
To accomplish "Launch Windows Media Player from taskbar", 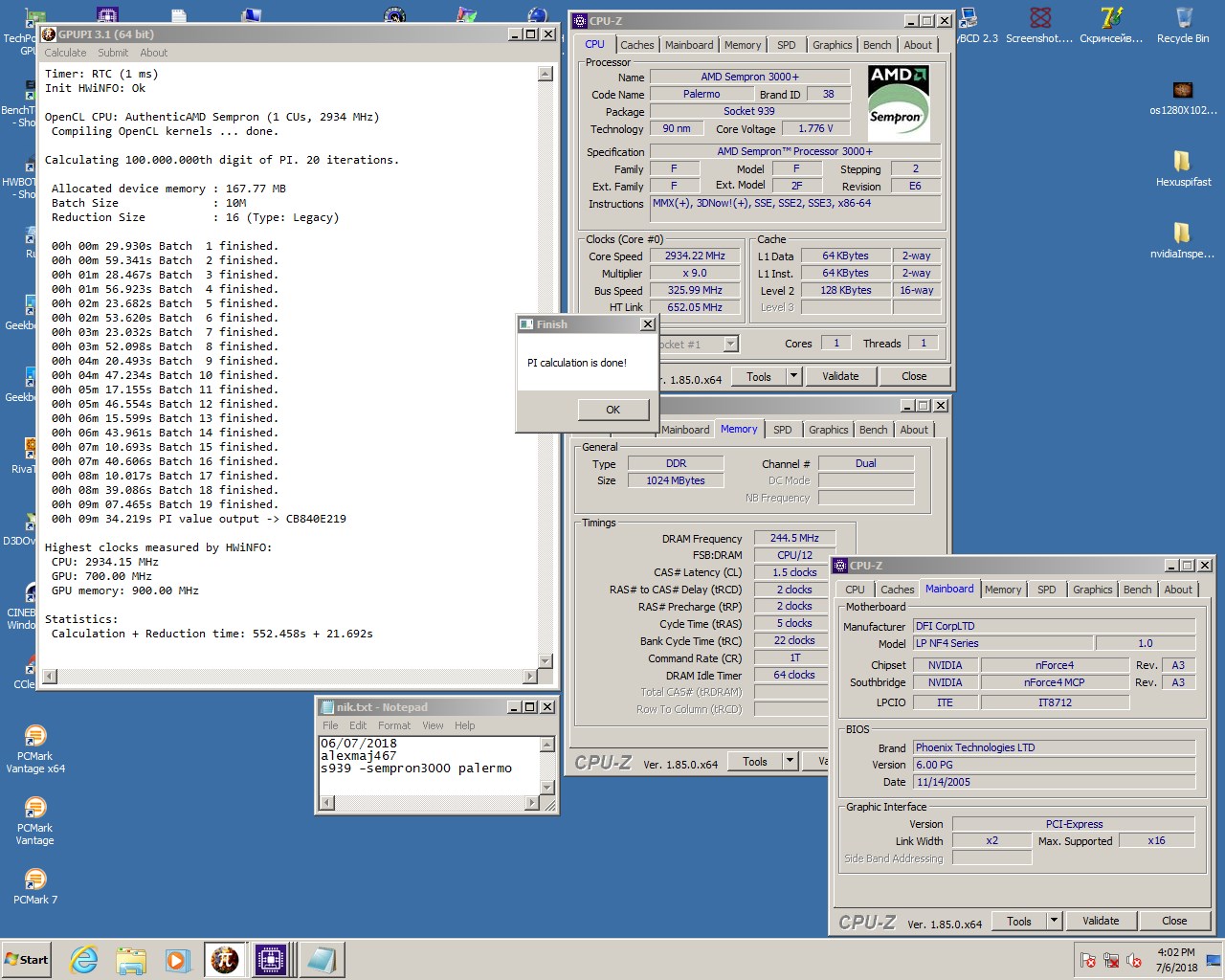I will pyautogui.click(x=177, y=960).
